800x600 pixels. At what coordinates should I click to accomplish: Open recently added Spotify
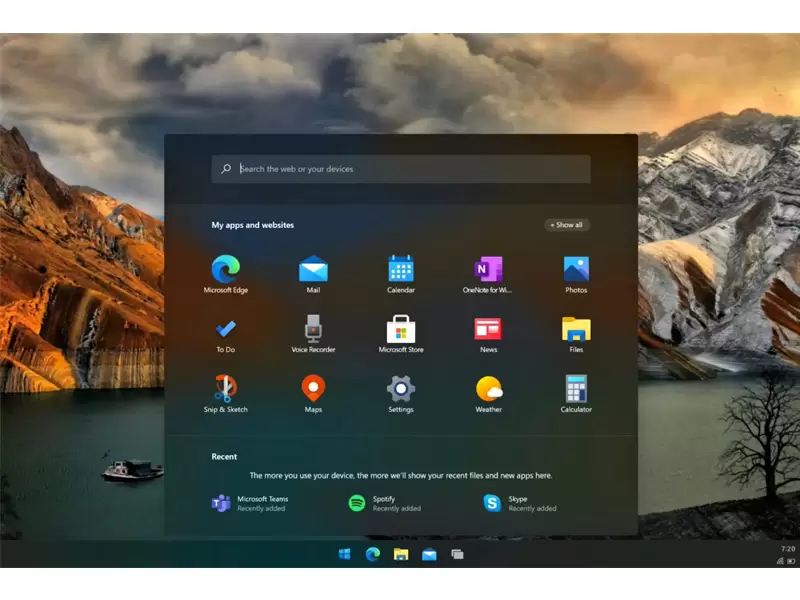pyautogui.click(x=385, y=503)
